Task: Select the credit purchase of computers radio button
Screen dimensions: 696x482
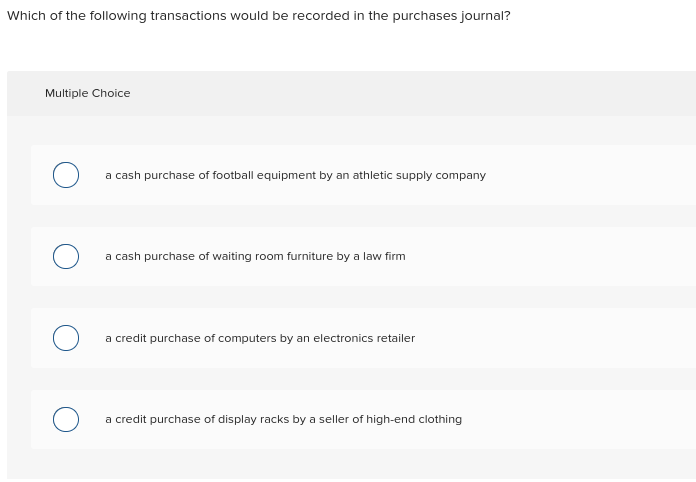Action: point(66,338)
